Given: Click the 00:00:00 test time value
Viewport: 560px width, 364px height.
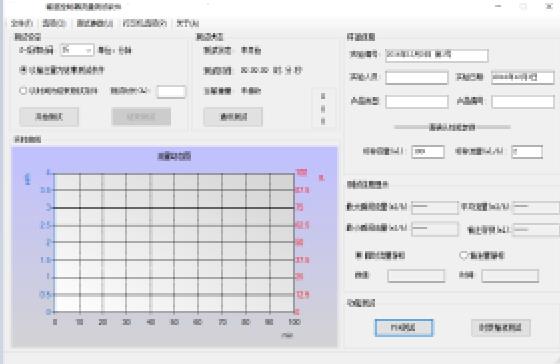Looking at the screenshot, I should tap(255, 70).
